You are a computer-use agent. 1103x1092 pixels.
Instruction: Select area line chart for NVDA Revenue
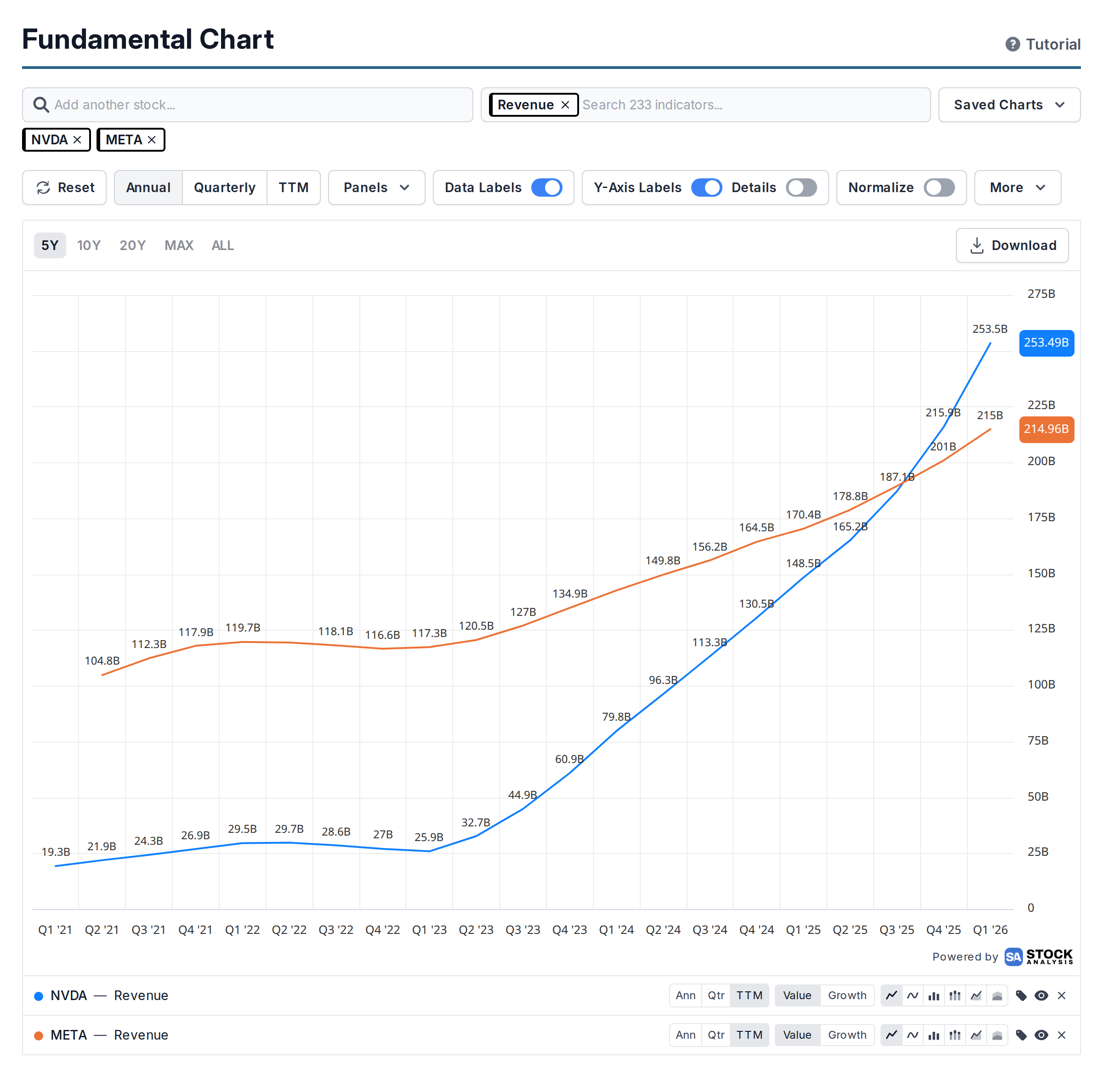coord(976,995)
